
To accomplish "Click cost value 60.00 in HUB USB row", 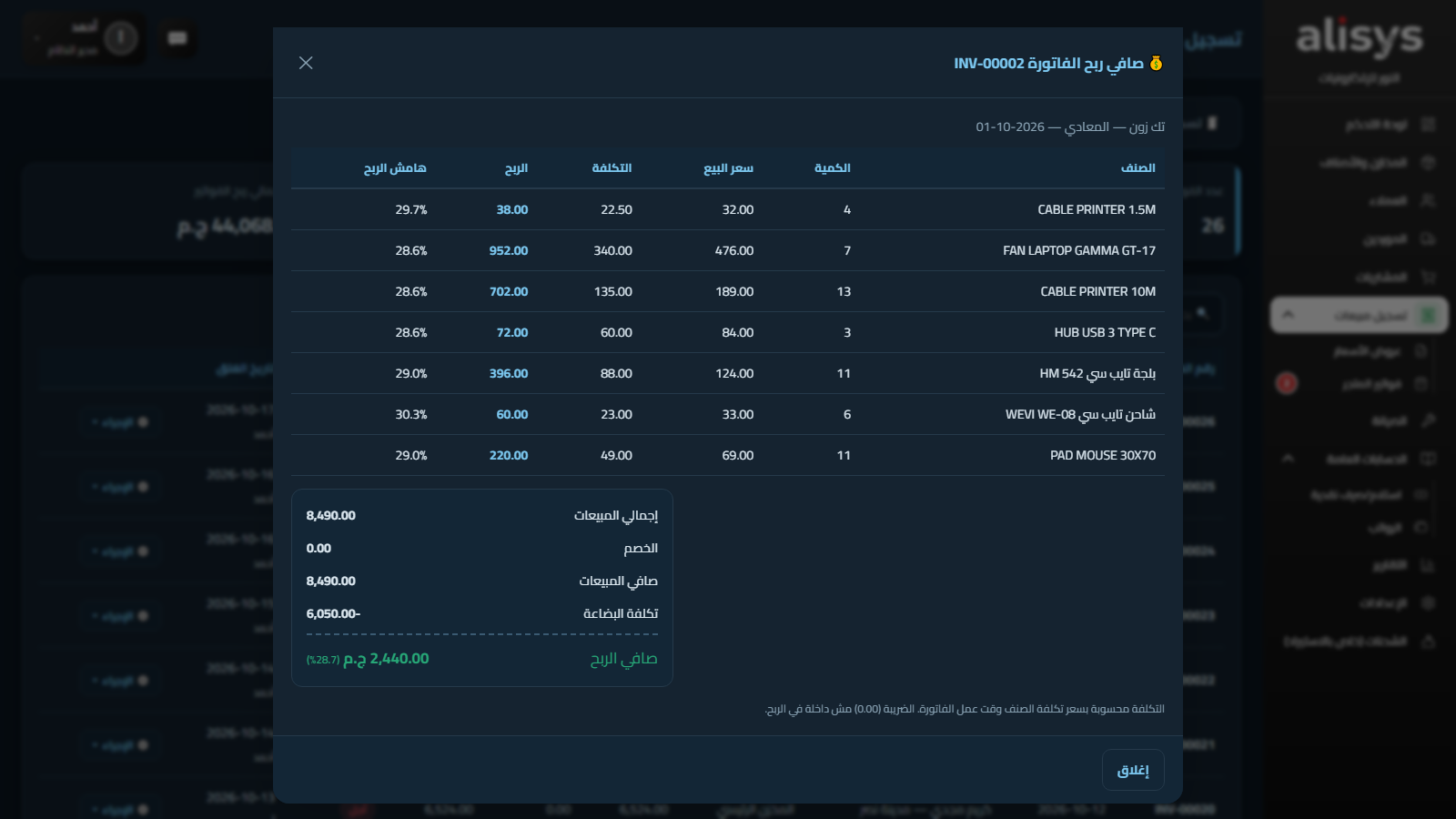I will [616, 332].
